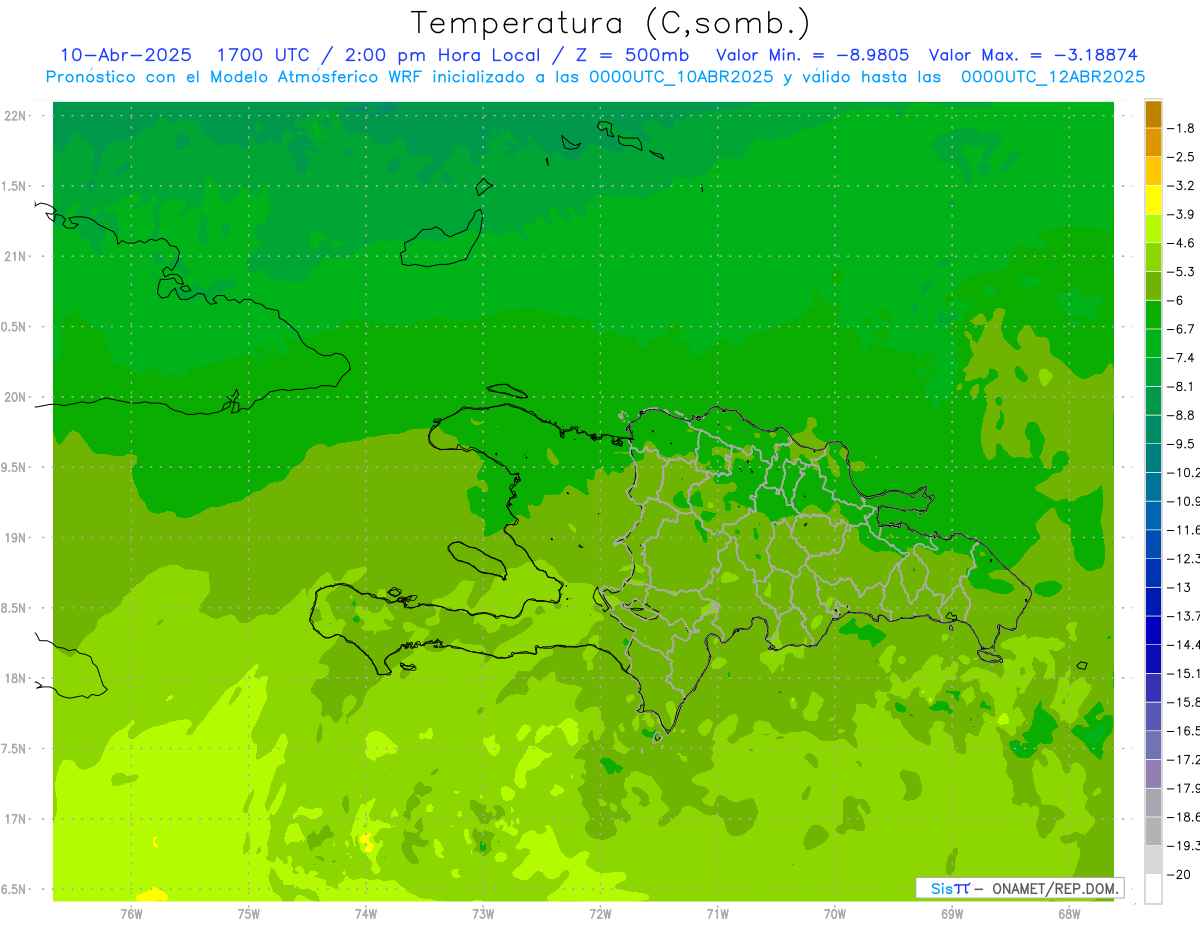The image size is (1200, 927).
Task: Click the "-4.6" legend value
Action: click(x=1181, y=243)
